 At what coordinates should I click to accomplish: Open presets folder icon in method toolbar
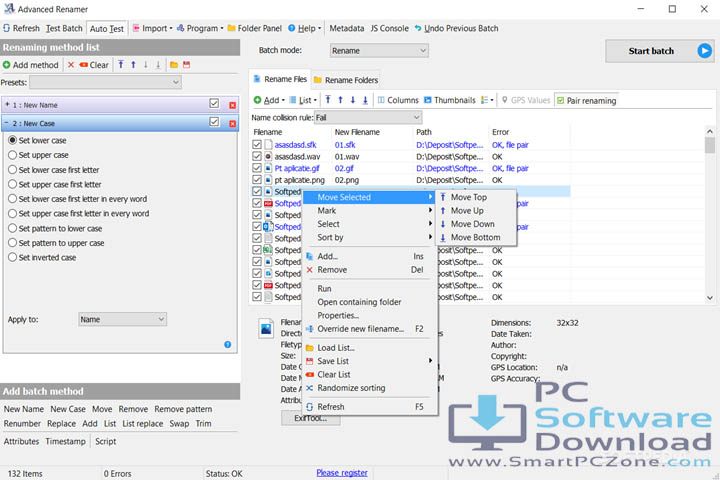pyautogui.click(x=174, y=65)
